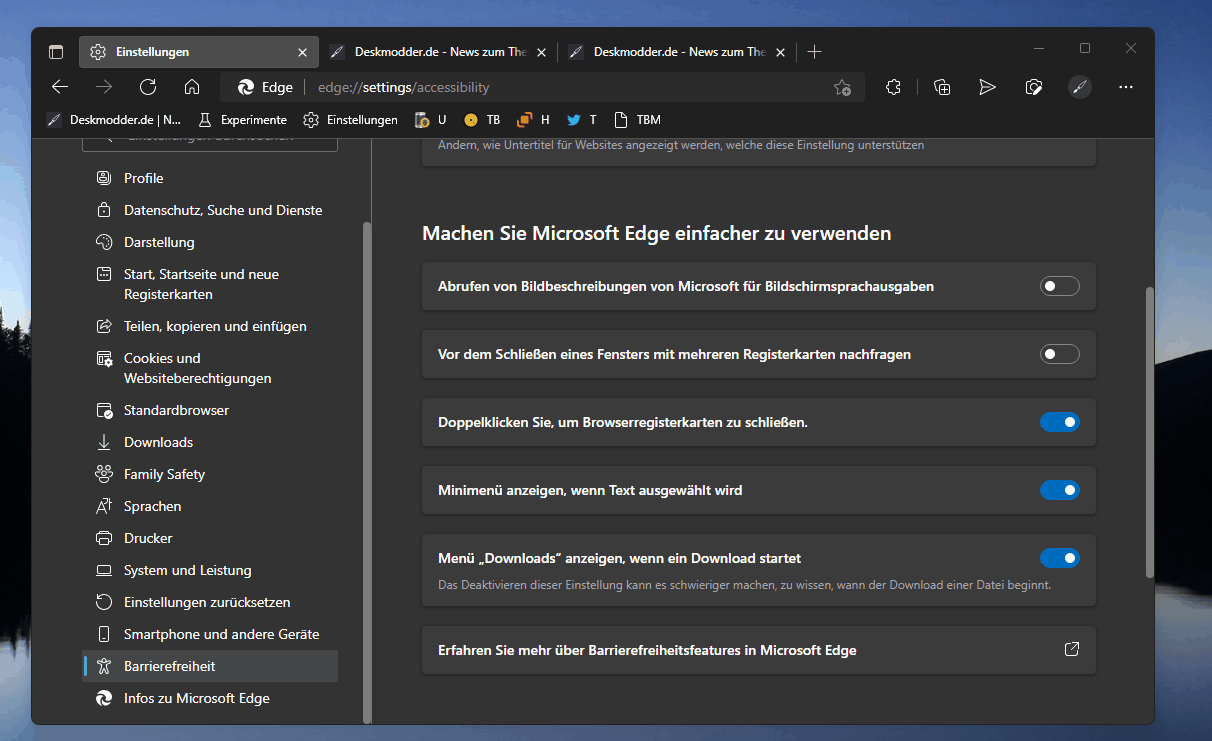Image resolution: width=1212 pixels, height=741 pixels.
Task: Open the profile avatar with brush icon
Action: tap(1079, 87)
